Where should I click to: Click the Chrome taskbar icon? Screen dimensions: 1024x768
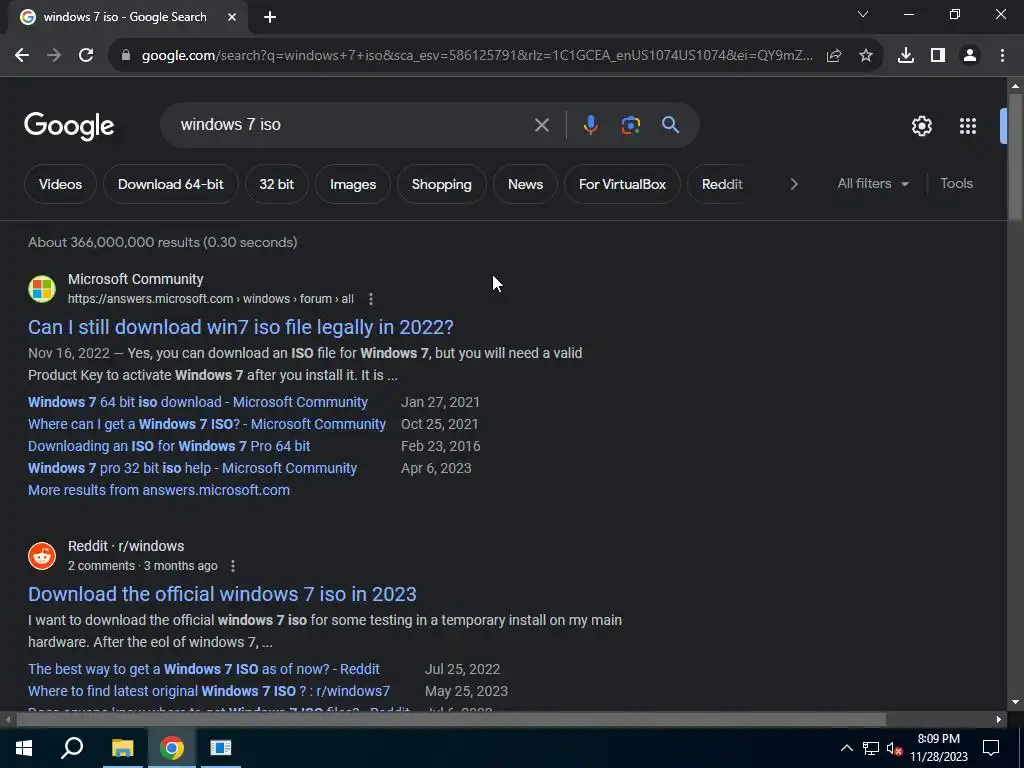coord(172,748)
